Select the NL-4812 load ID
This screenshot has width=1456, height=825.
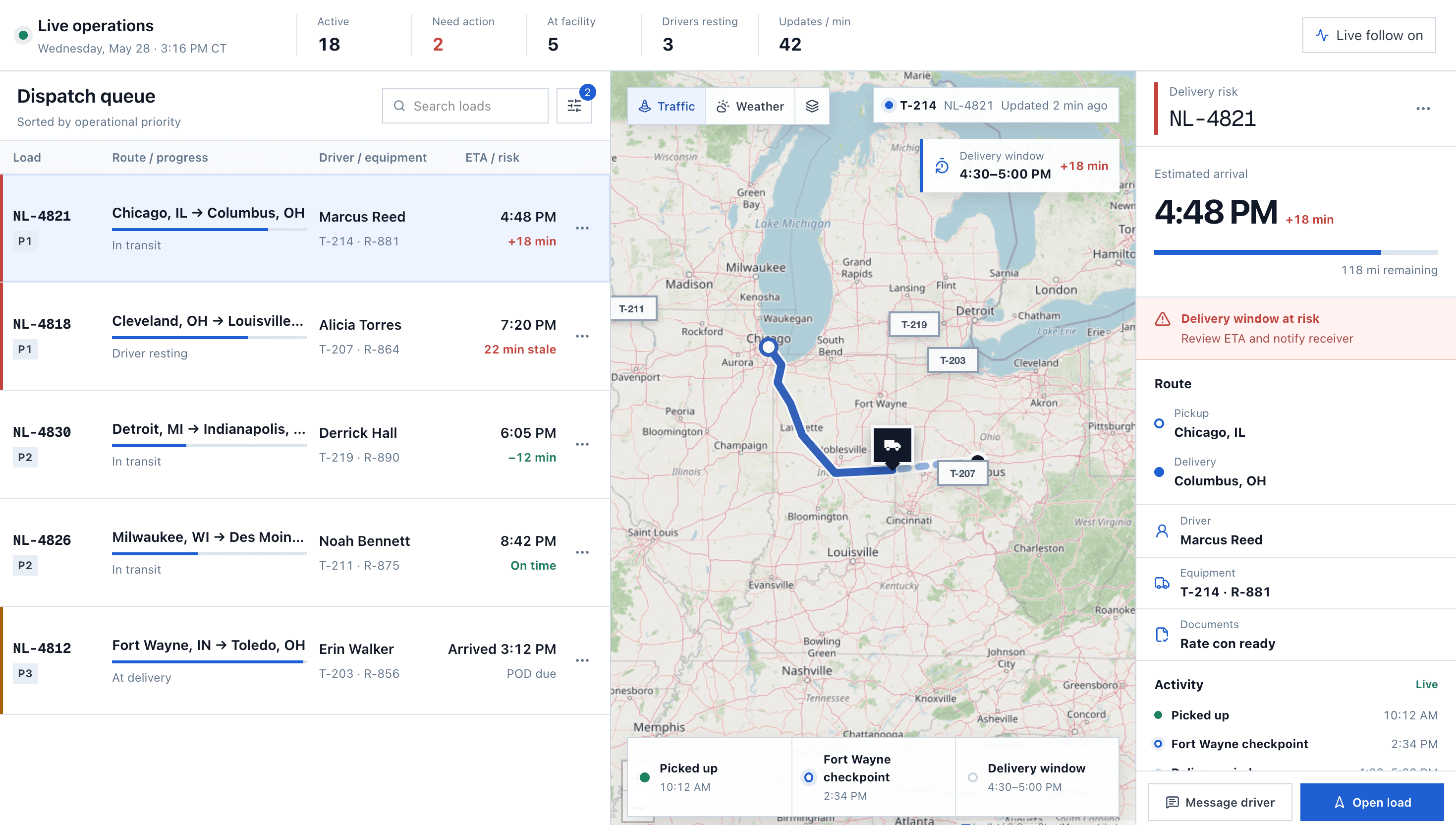coord(42,648)
